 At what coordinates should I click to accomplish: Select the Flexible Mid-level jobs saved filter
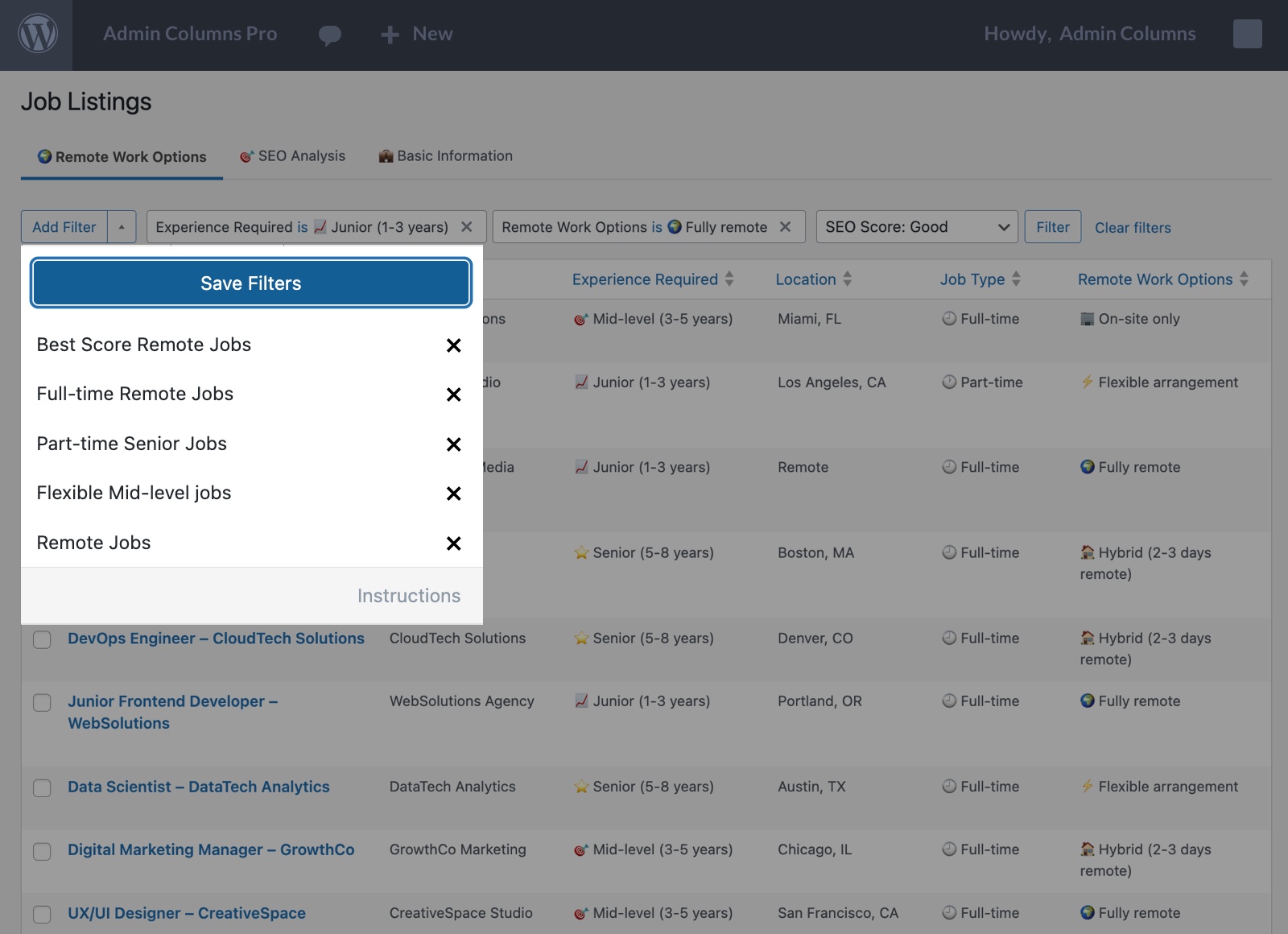[x=134, y=493]
